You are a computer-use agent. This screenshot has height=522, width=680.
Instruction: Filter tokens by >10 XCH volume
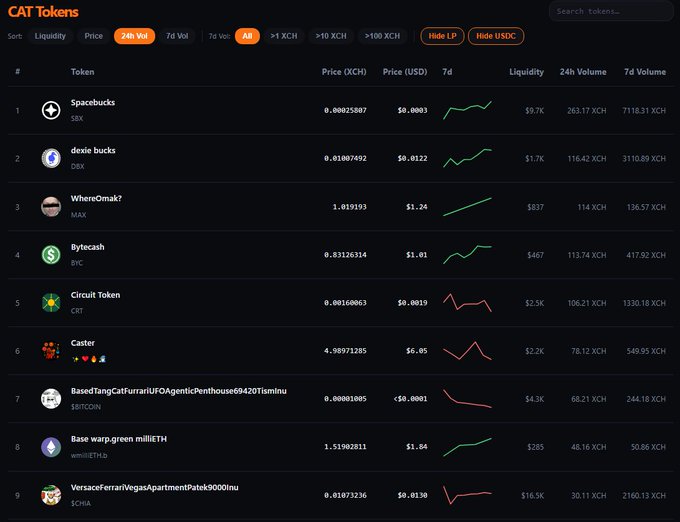click(331, 36)
